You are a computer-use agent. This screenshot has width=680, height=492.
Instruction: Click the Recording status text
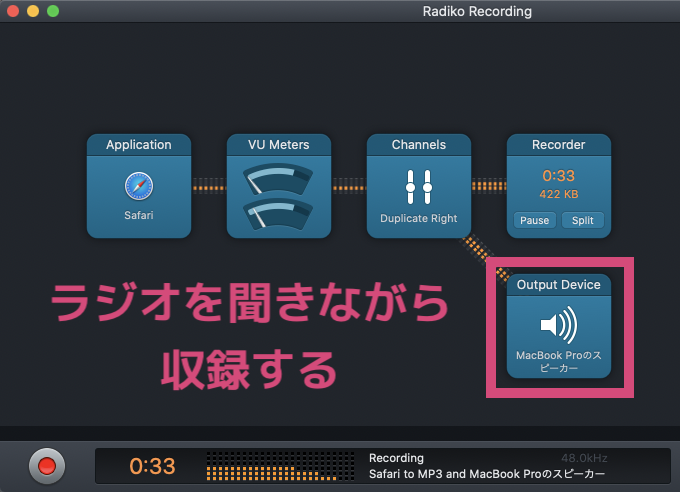(x=396, y=458)
